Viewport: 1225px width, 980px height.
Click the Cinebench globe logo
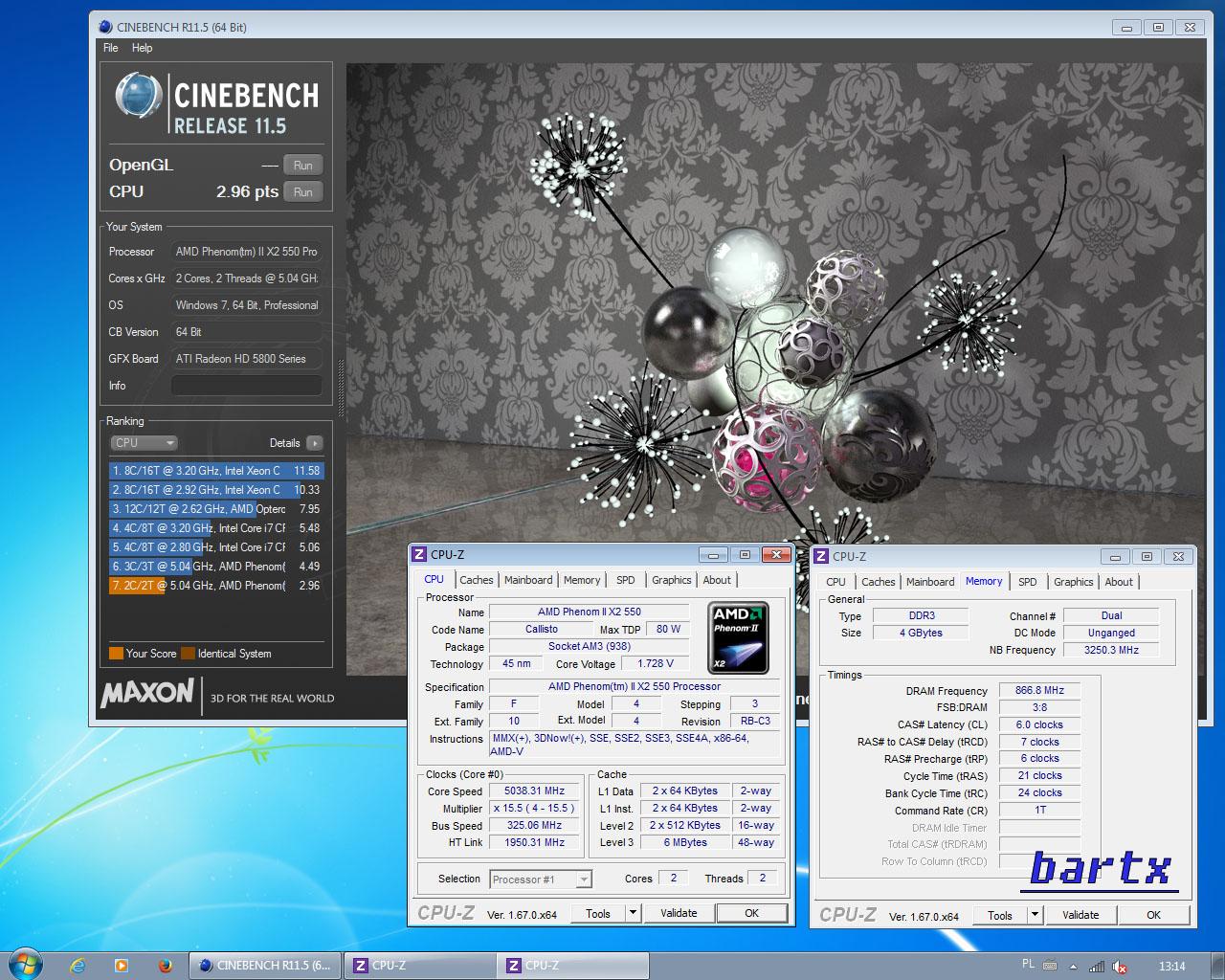click(x=138, y=96)
